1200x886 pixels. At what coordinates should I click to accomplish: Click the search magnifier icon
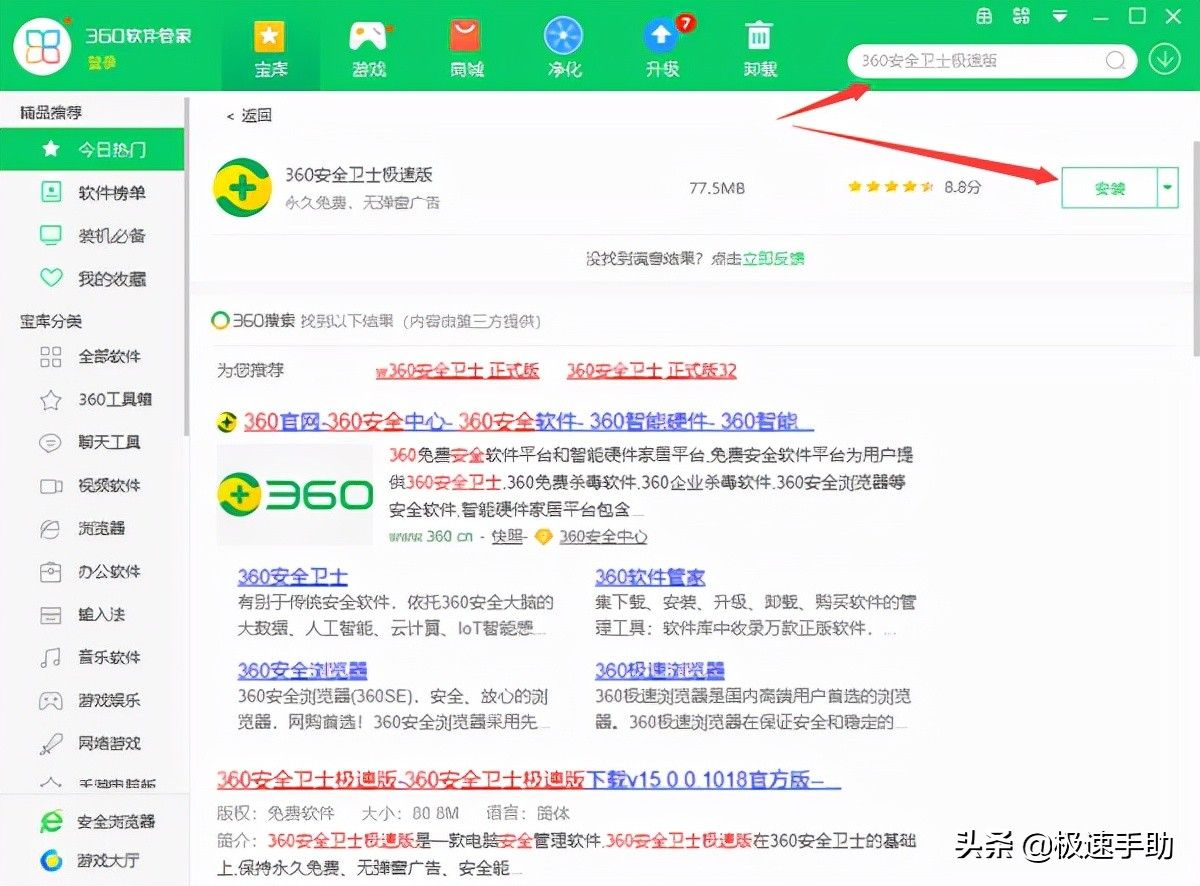[x=1114, y=60]
